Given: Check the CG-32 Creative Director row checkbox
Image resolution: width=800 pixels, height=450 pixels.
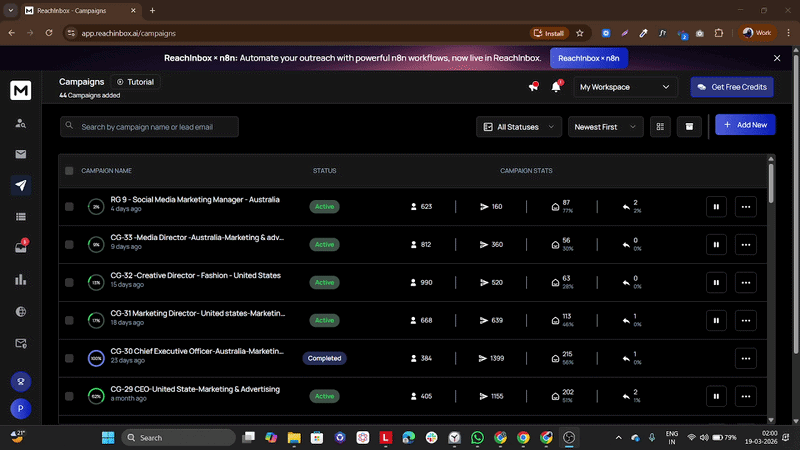Looking at the screenshot, I should tap(69, 282).
